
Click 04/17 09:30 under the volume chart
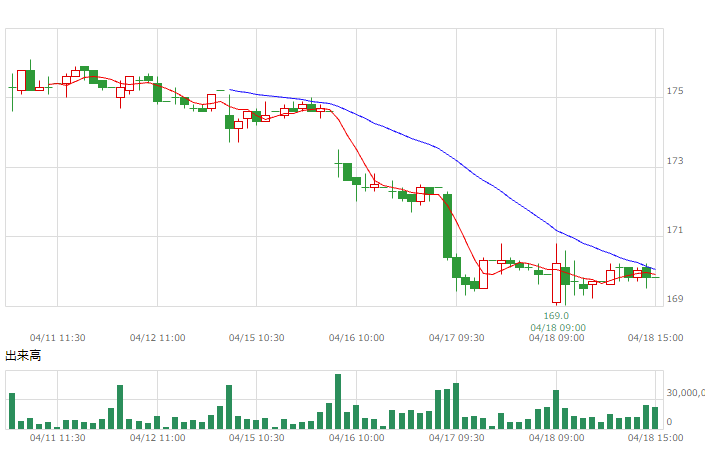(x=456, y=437)
